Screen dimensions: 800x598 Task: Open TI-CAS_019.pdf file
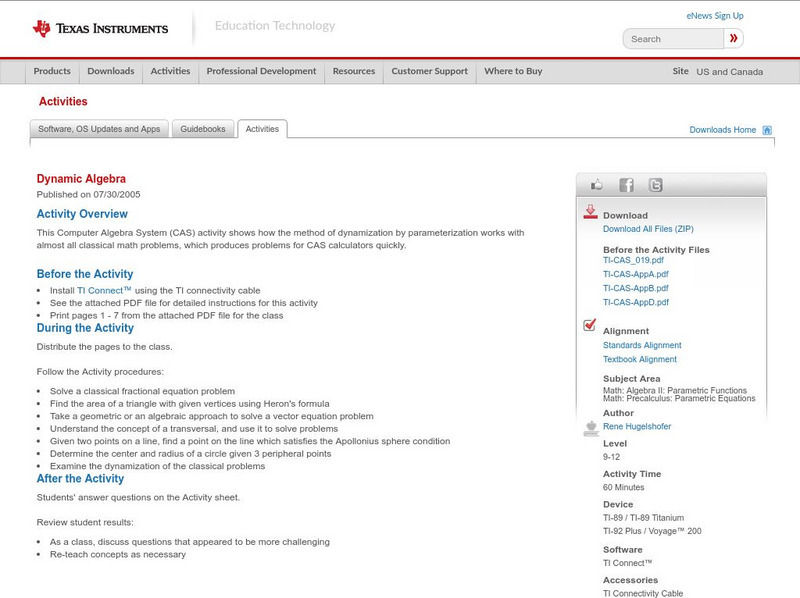point(633,260)
